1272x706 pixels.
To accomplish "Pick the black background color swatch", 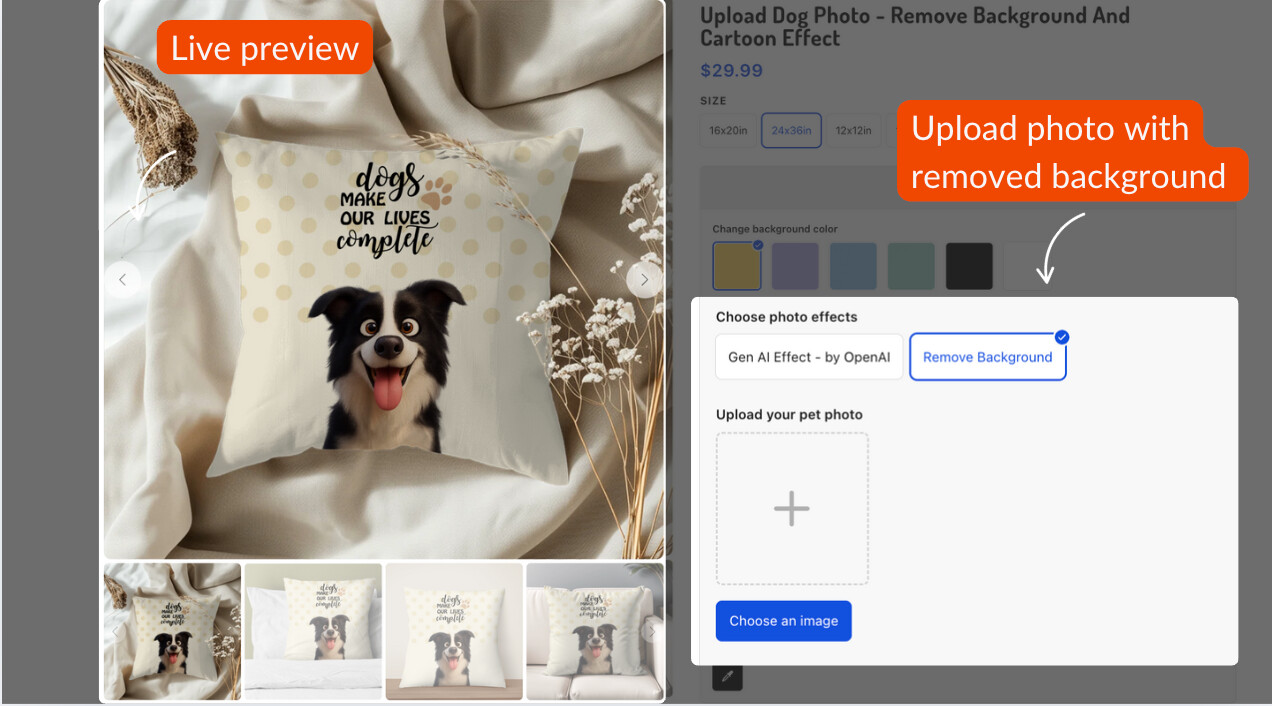I will (969, 266).
